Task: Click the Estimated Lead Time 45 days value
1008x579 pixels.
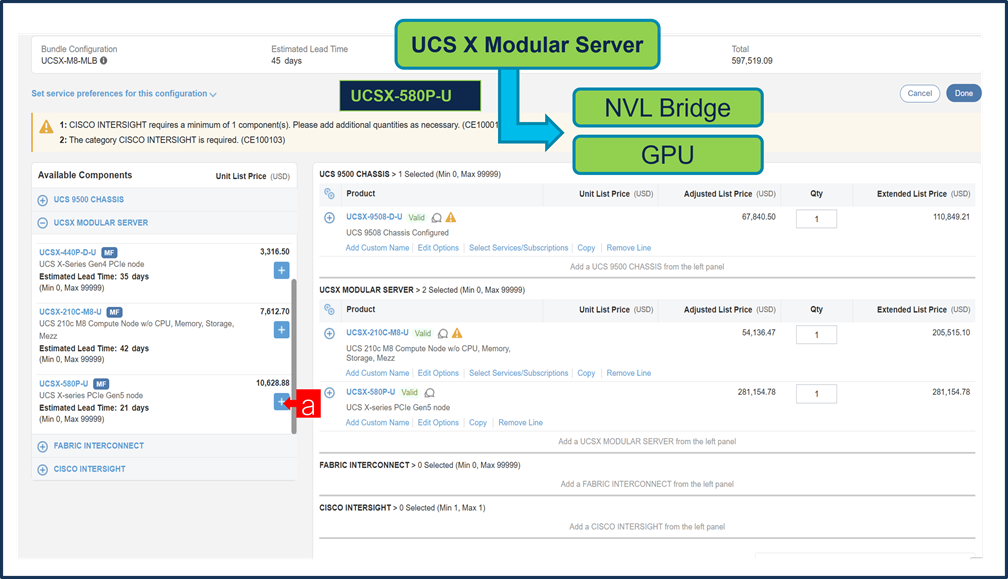Action: click(x=286, y=61)
